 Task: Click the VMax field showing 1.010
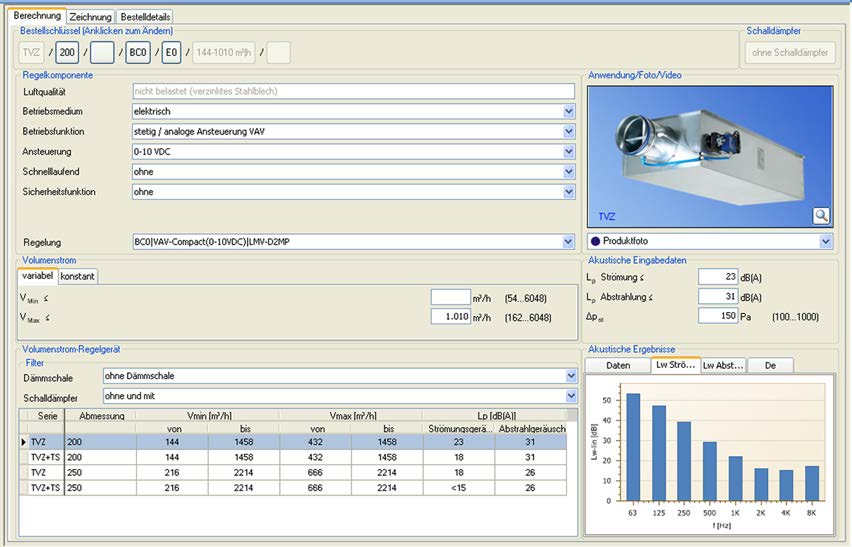[450, 316]
